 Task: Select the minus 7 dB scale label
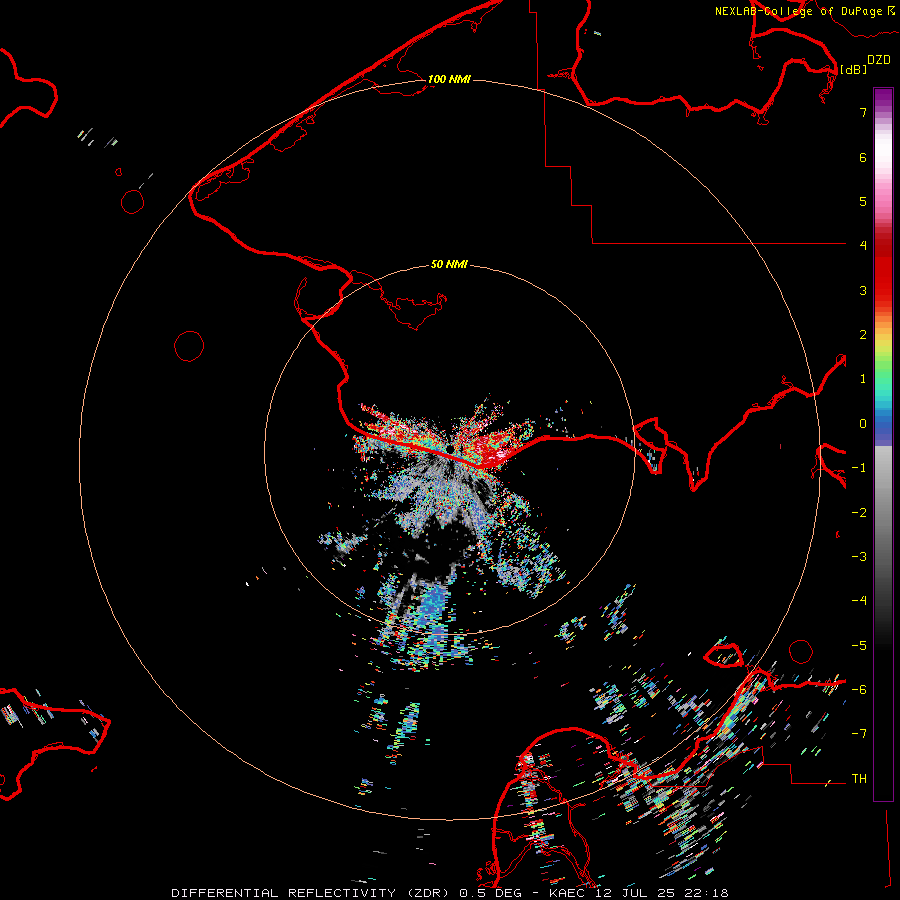coord(859,734)
